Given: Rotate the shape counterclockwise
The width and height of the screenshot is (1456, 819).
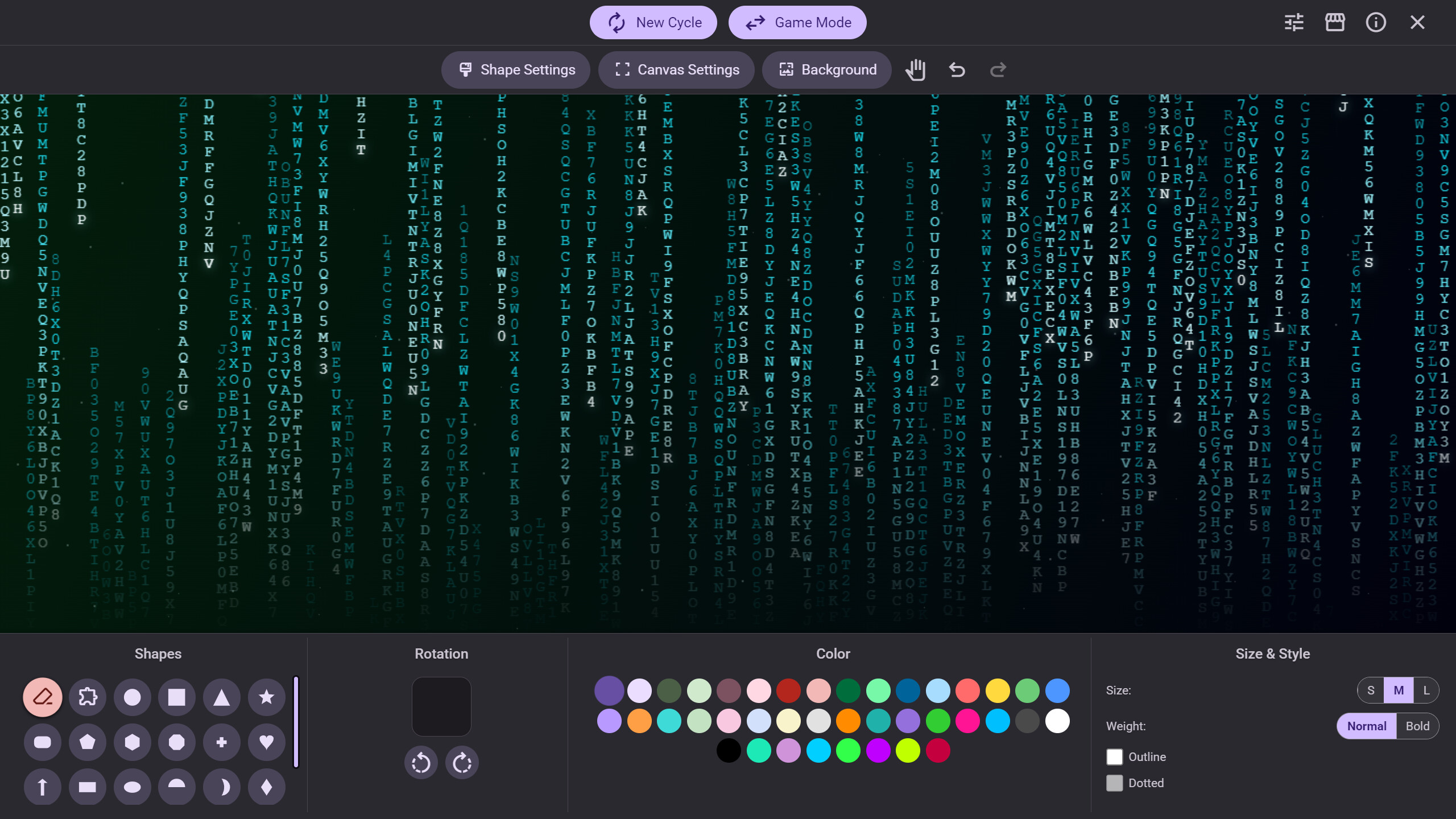Looking at the screenshot, I should coord(421,762).
